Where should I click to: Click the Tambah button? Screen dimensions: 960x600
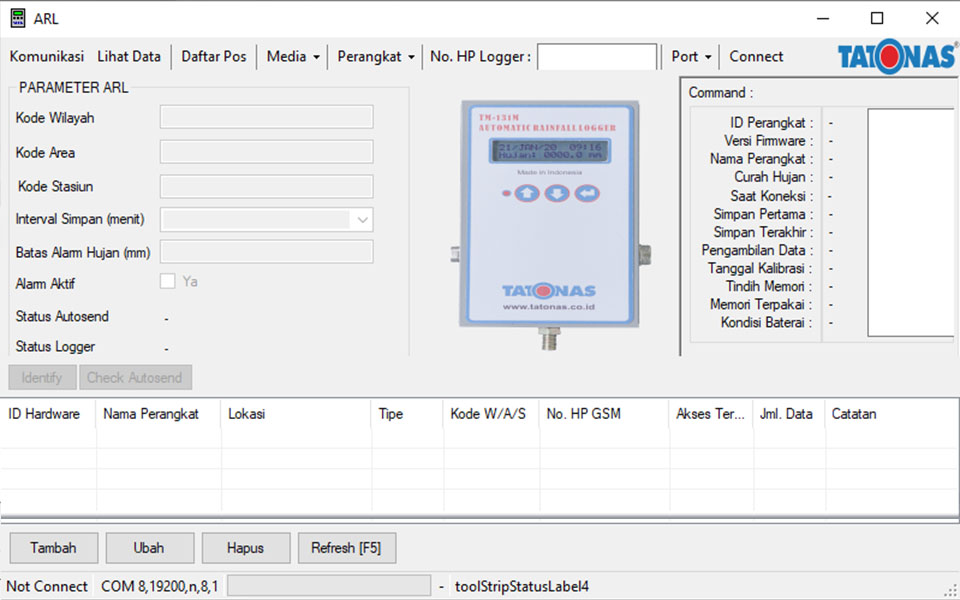pyautogui.click(x=53, y=548)
